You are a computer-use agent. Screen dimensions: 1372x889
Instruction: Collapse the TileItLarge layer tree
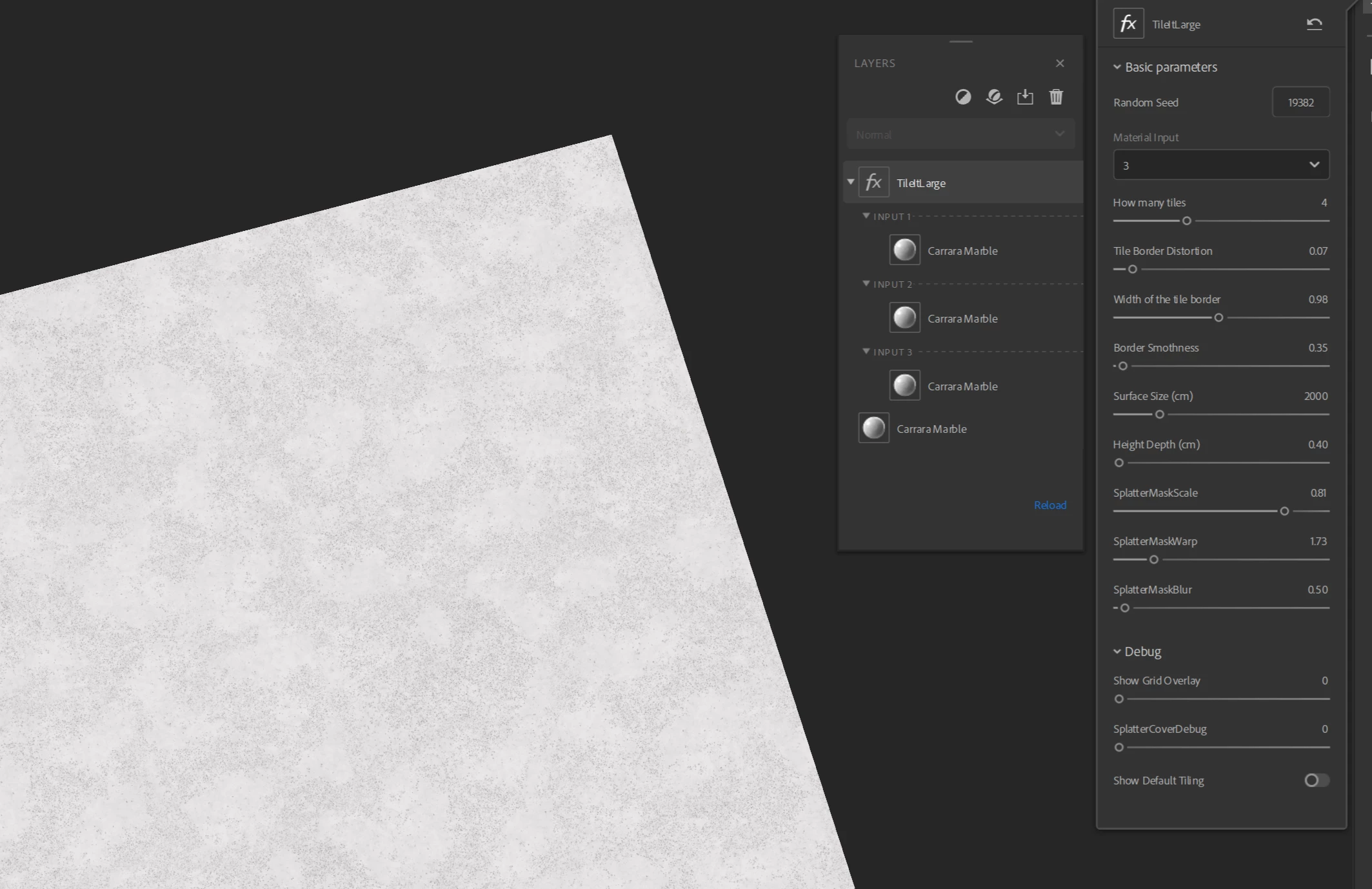[851, 182]
